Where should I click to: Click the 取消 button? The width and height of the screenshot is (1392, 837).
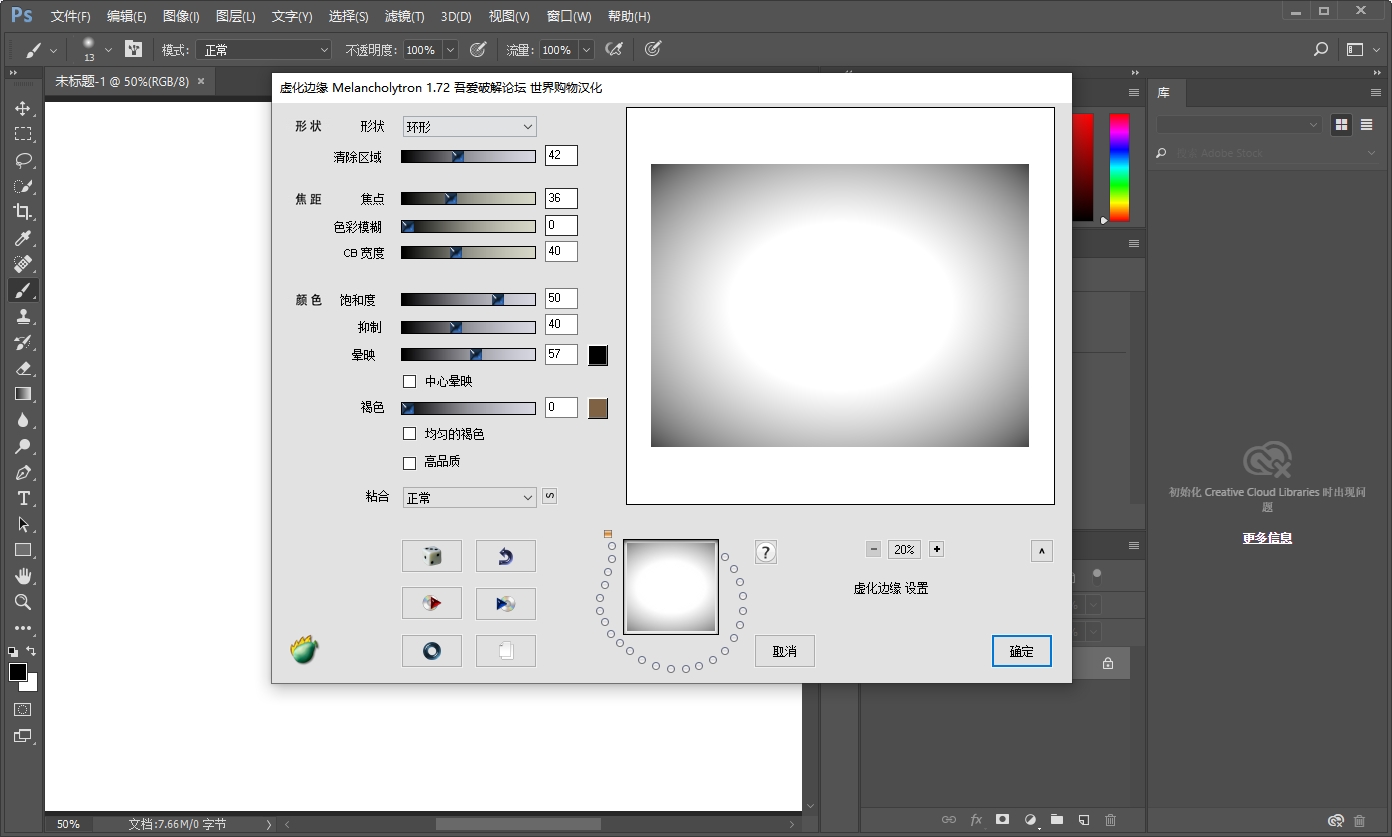pos(784,651)
